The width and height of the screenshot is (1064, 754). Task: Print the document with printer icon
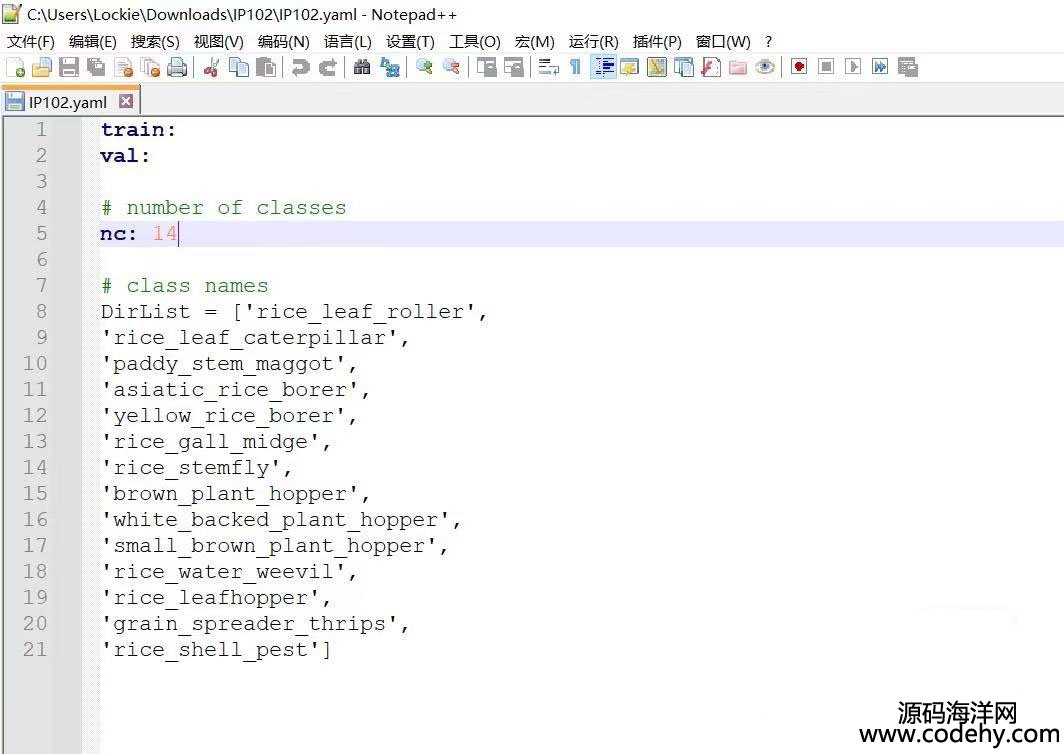(x=177, y=67)
